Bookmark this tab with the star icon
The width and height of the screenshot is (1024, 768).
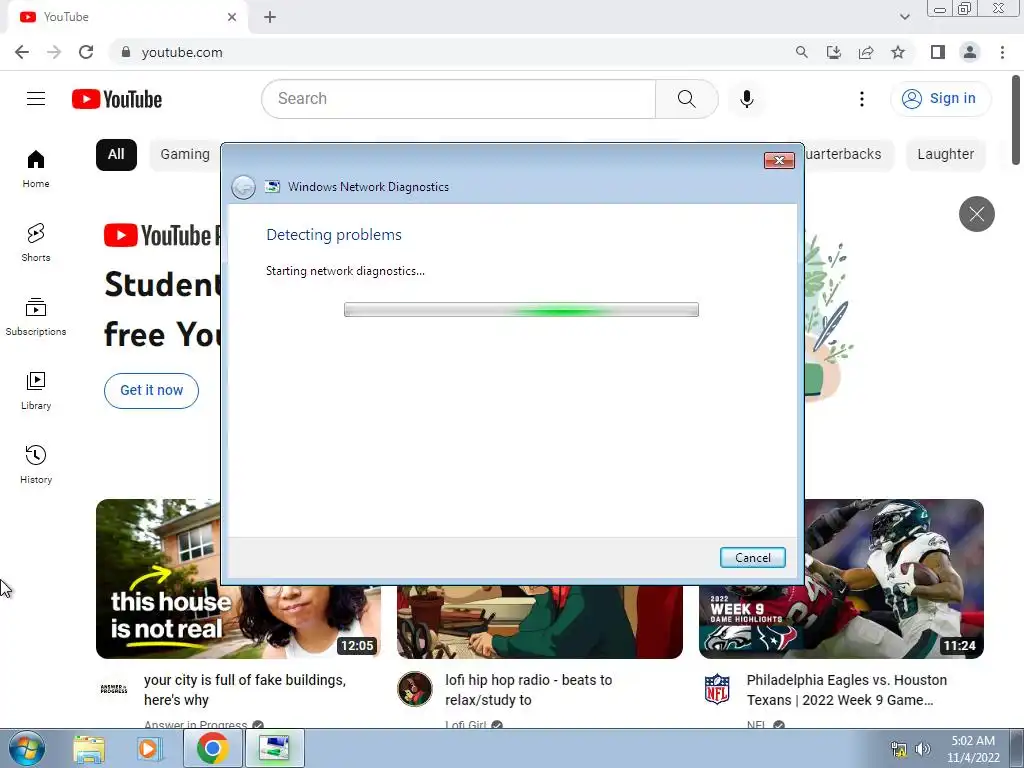point(898,52)
